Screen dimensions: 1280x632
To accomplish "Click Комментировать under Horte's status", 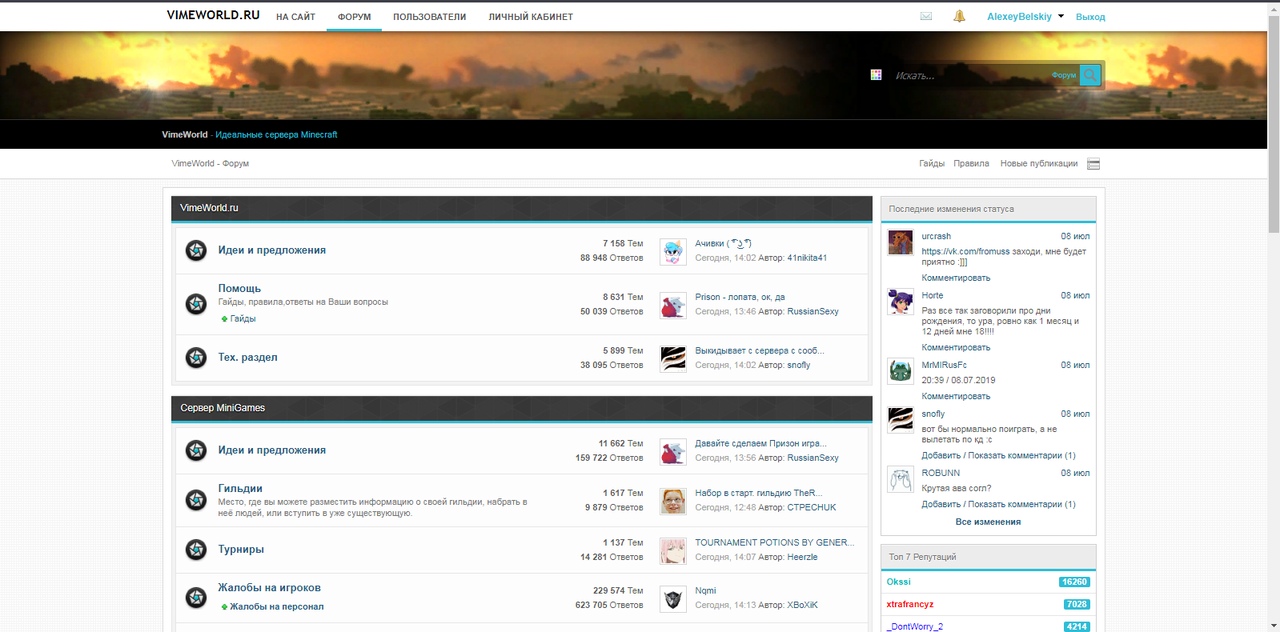I will tap(956, 348).
